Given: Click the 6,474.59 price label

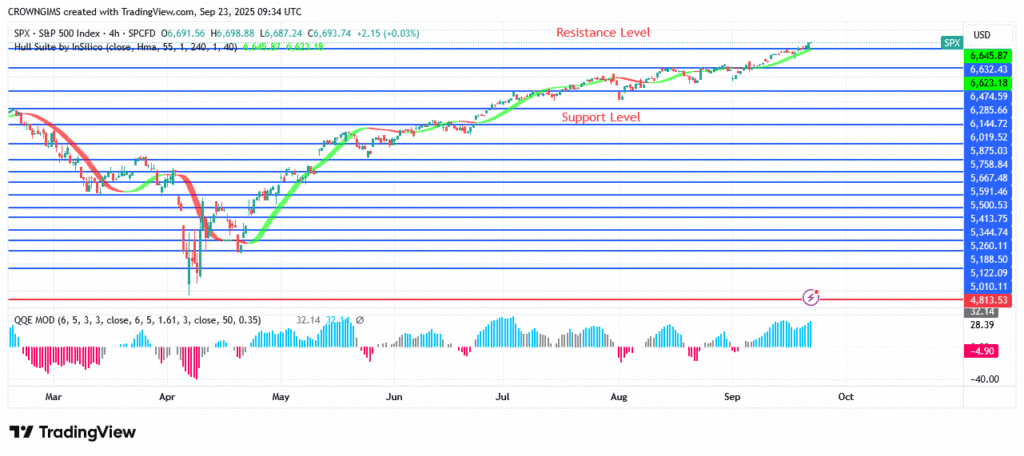Looking at the screenshot, I should [x=989, y=96].
